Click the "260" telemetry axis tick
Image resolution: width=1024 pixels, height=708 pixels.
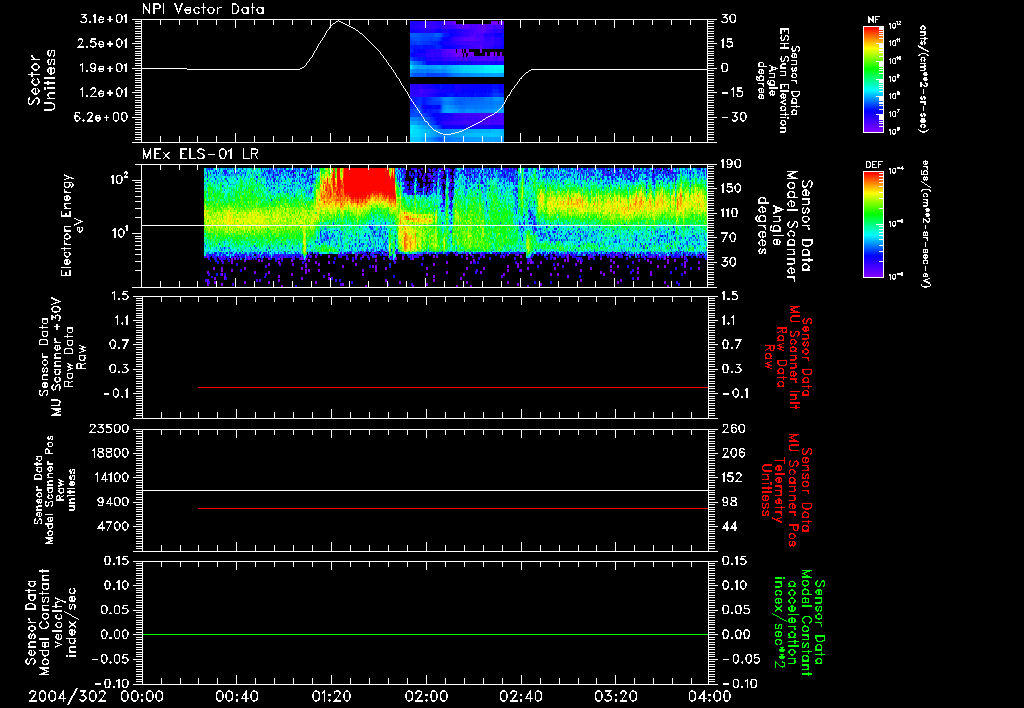coord(732,428)
